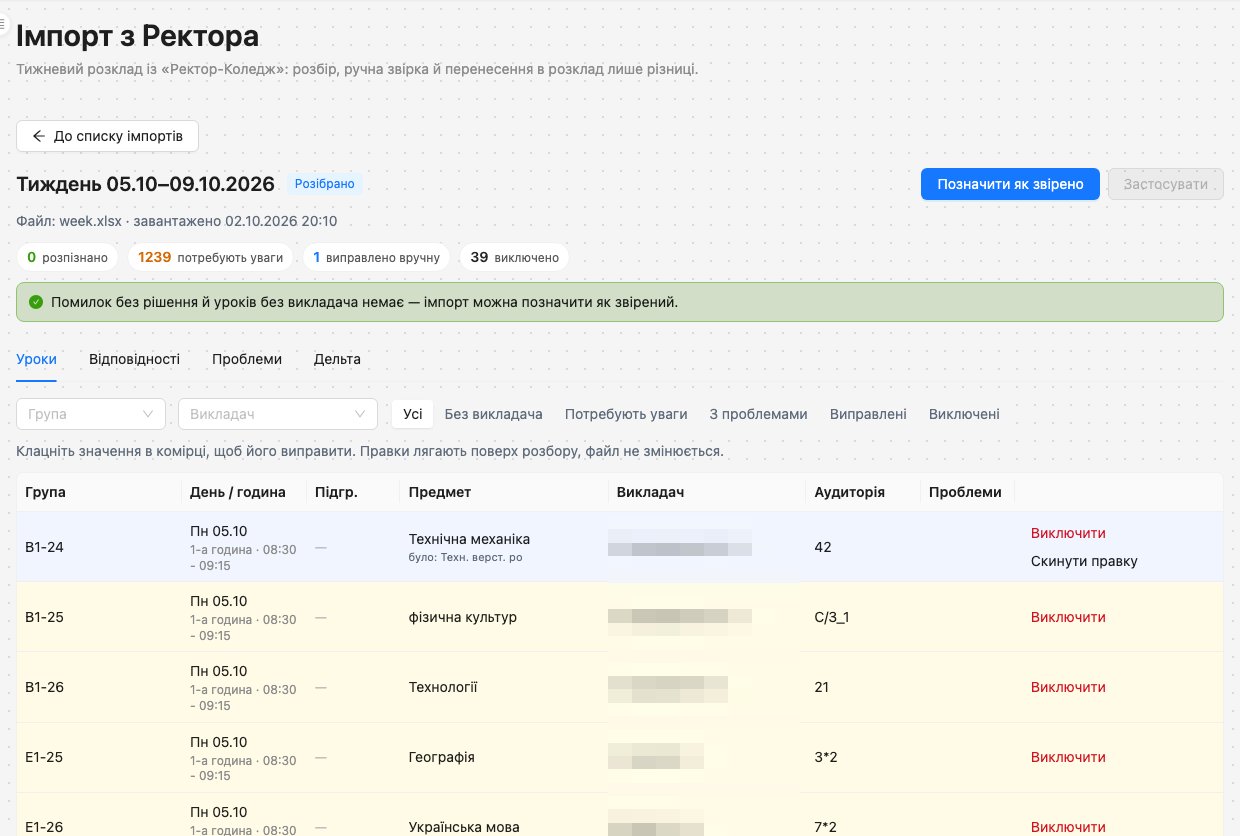Viewport: 1240px width, 836px height.
Task: Filter by 'Потребують уваги'
Action: pyautogui.click(x=626, y=414)
